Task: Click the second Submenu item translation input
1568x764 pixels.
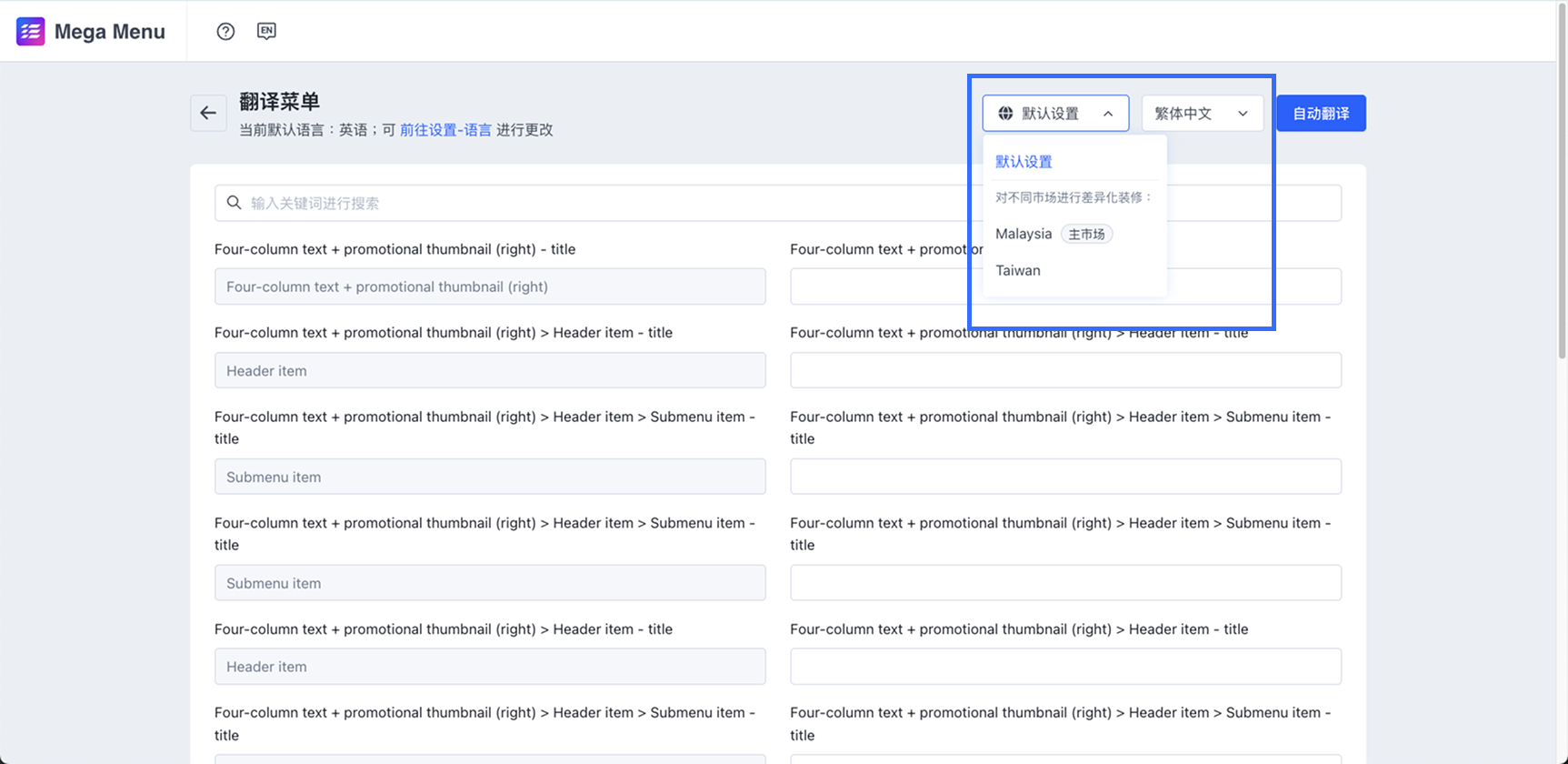Action: [x=1065, y=583]
